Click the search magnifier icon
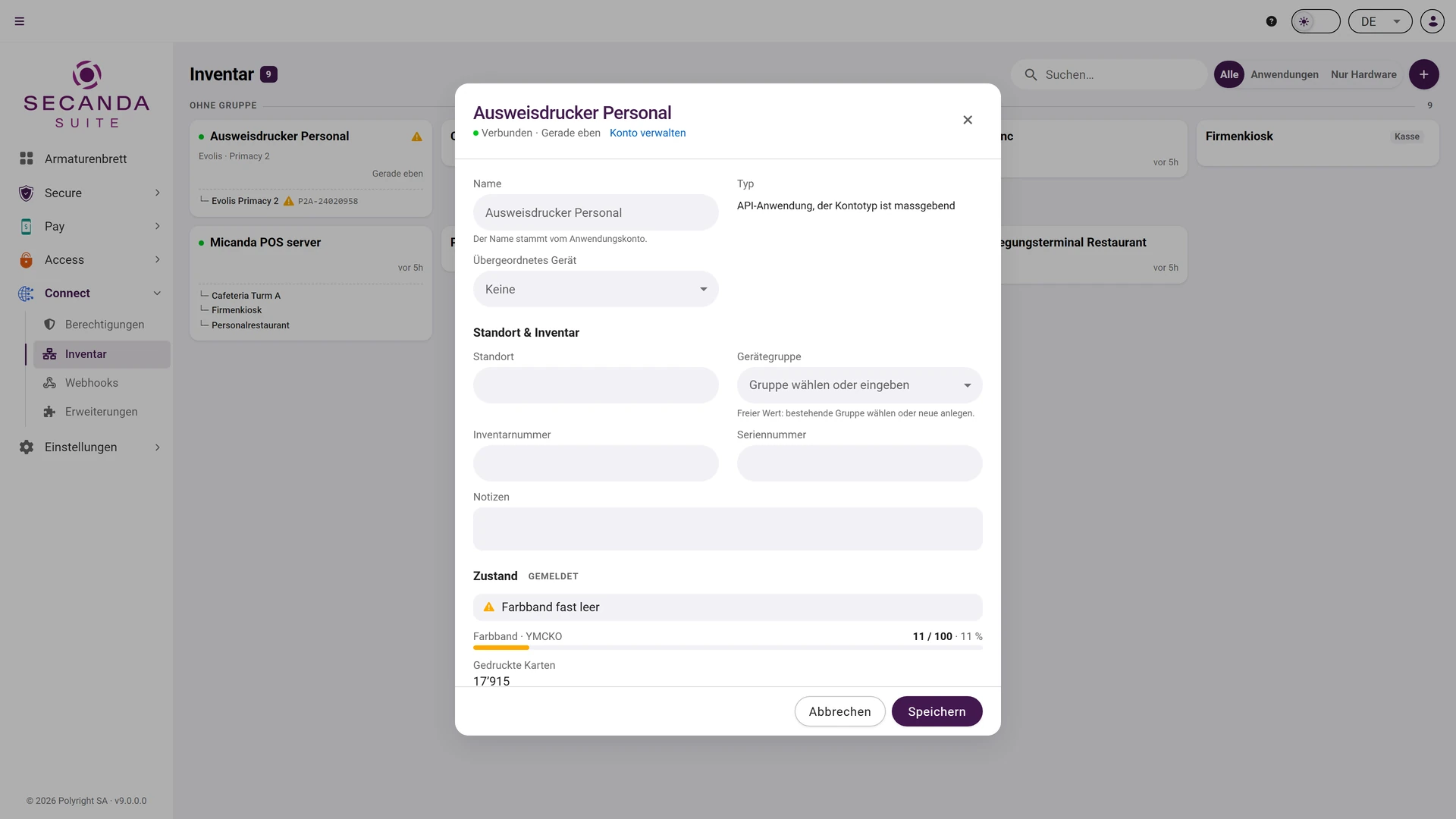Viewport: 1456px width, 819px height. [1031, 74]
